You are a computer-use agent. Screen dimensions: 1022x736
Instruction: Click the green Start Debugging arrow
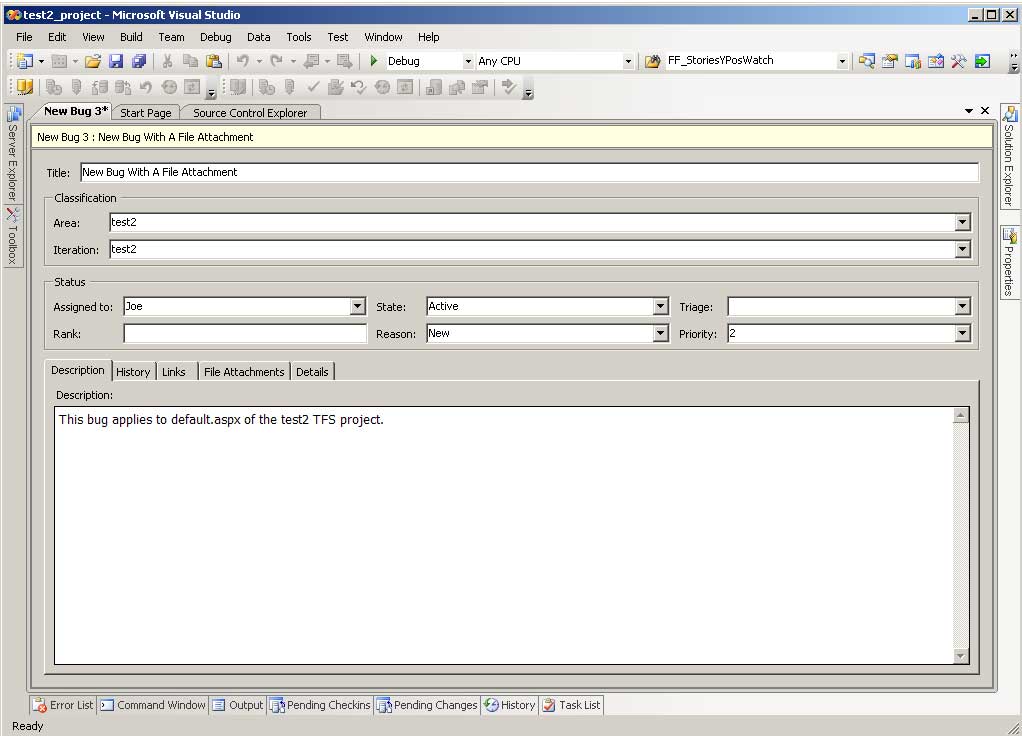pyautogui.click(x=373, y=61)
